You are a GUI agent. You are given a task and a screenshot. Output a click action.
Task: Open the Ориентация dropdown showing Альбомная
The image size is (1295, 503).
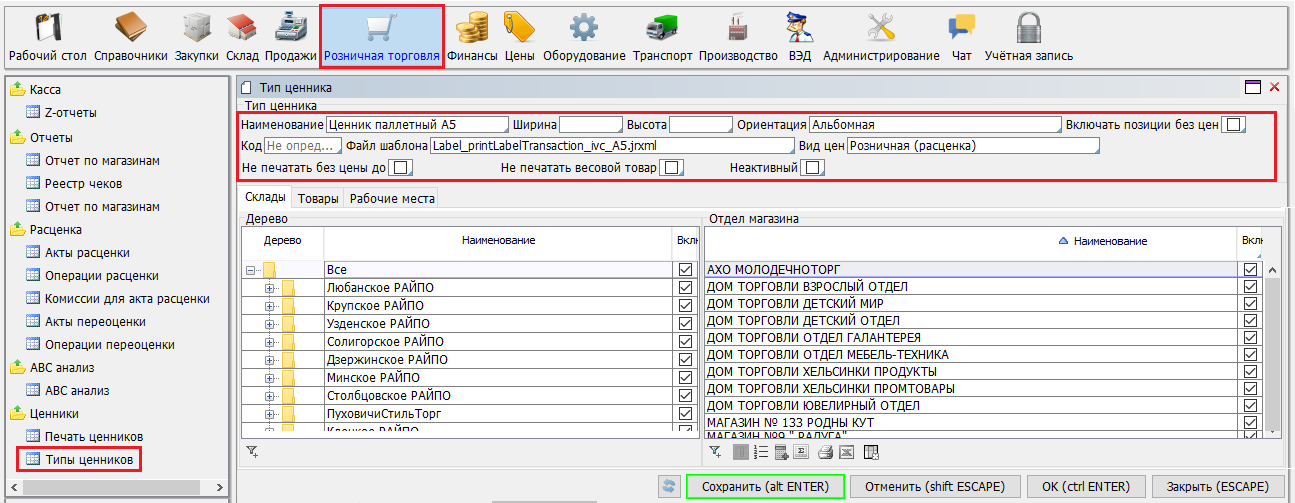coord(934,125)
